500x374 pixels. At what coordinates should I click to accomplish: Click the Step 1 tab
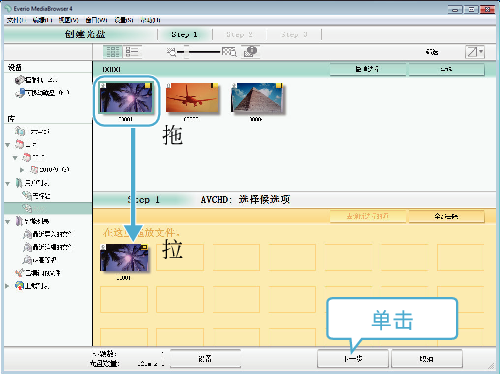pyautogui.click(x=184, y=34)
